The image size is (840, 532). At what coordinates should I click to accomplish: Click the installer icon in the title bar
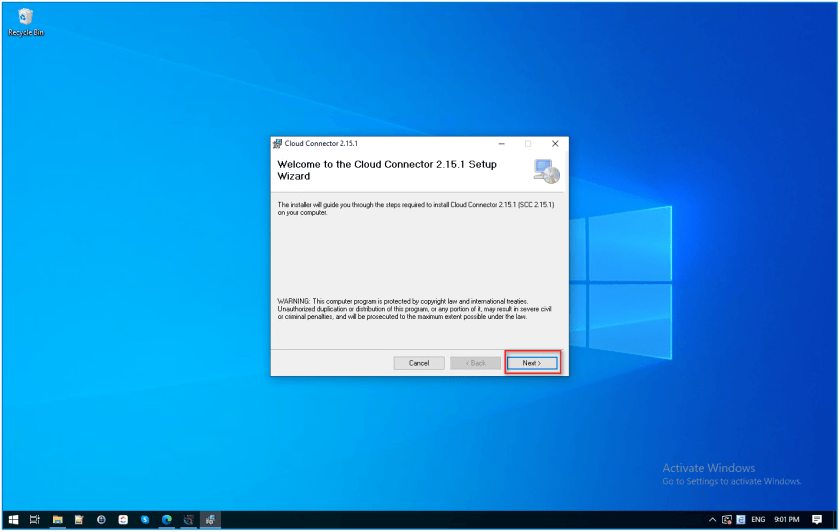click(278, 144)
